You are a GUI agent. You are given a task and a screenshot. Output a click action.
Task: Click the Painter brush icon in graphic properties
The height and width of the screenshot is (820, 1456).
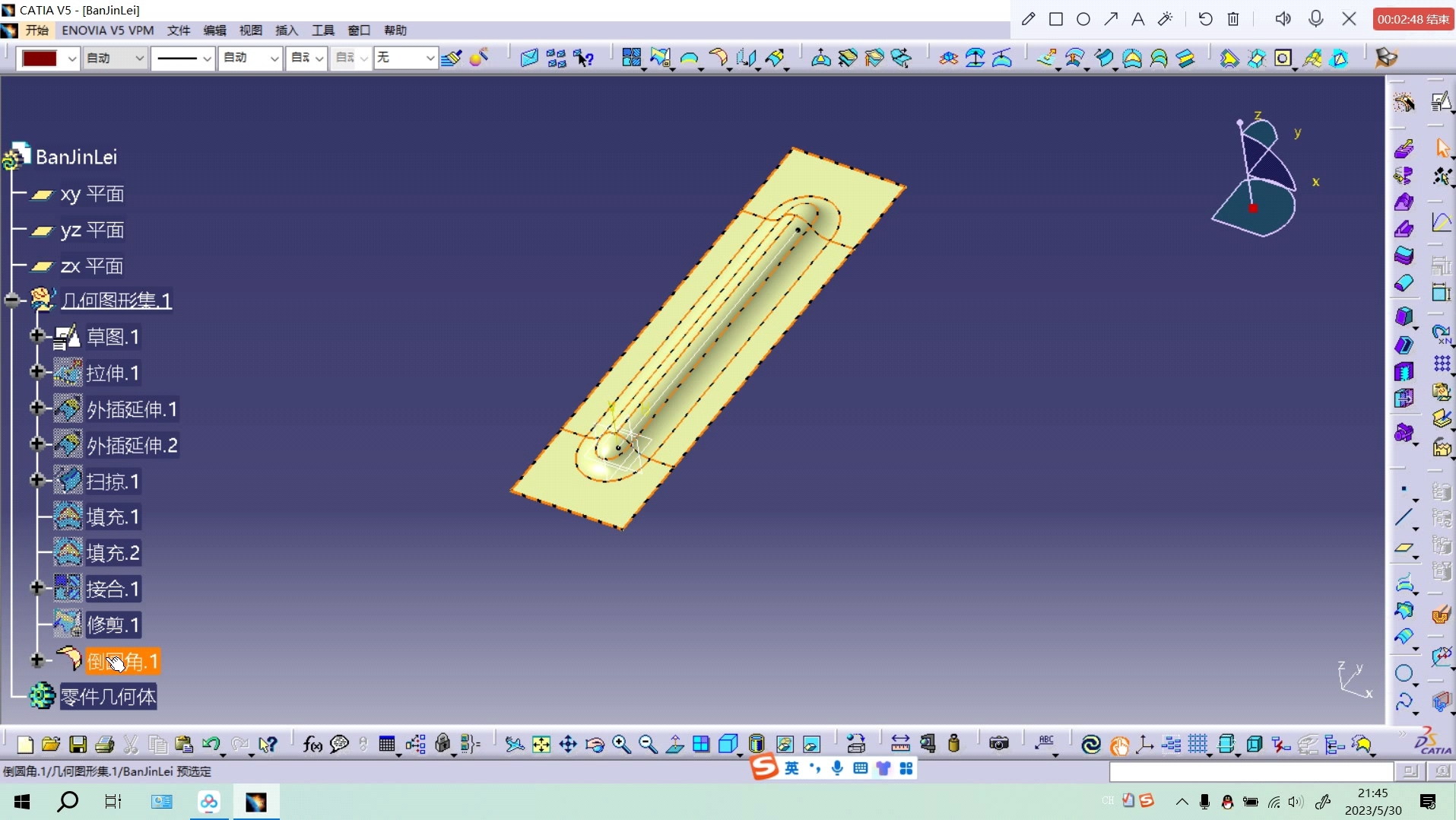(x=451, y=58)
